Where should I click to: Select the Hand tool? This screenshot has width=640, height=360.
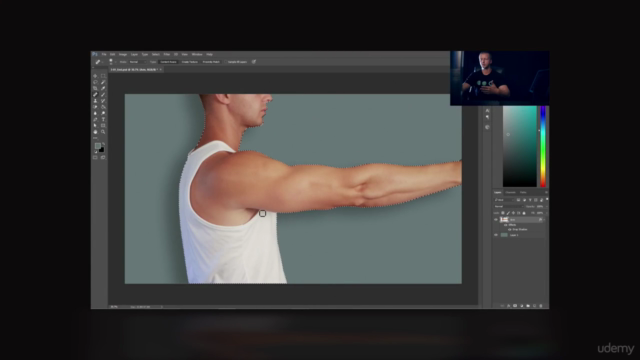[x=95, y=132]
